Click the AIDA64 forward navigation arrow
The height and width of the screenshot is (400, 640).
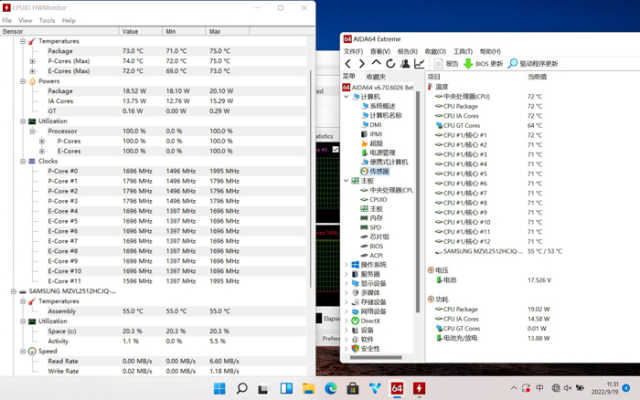[361, 63]
